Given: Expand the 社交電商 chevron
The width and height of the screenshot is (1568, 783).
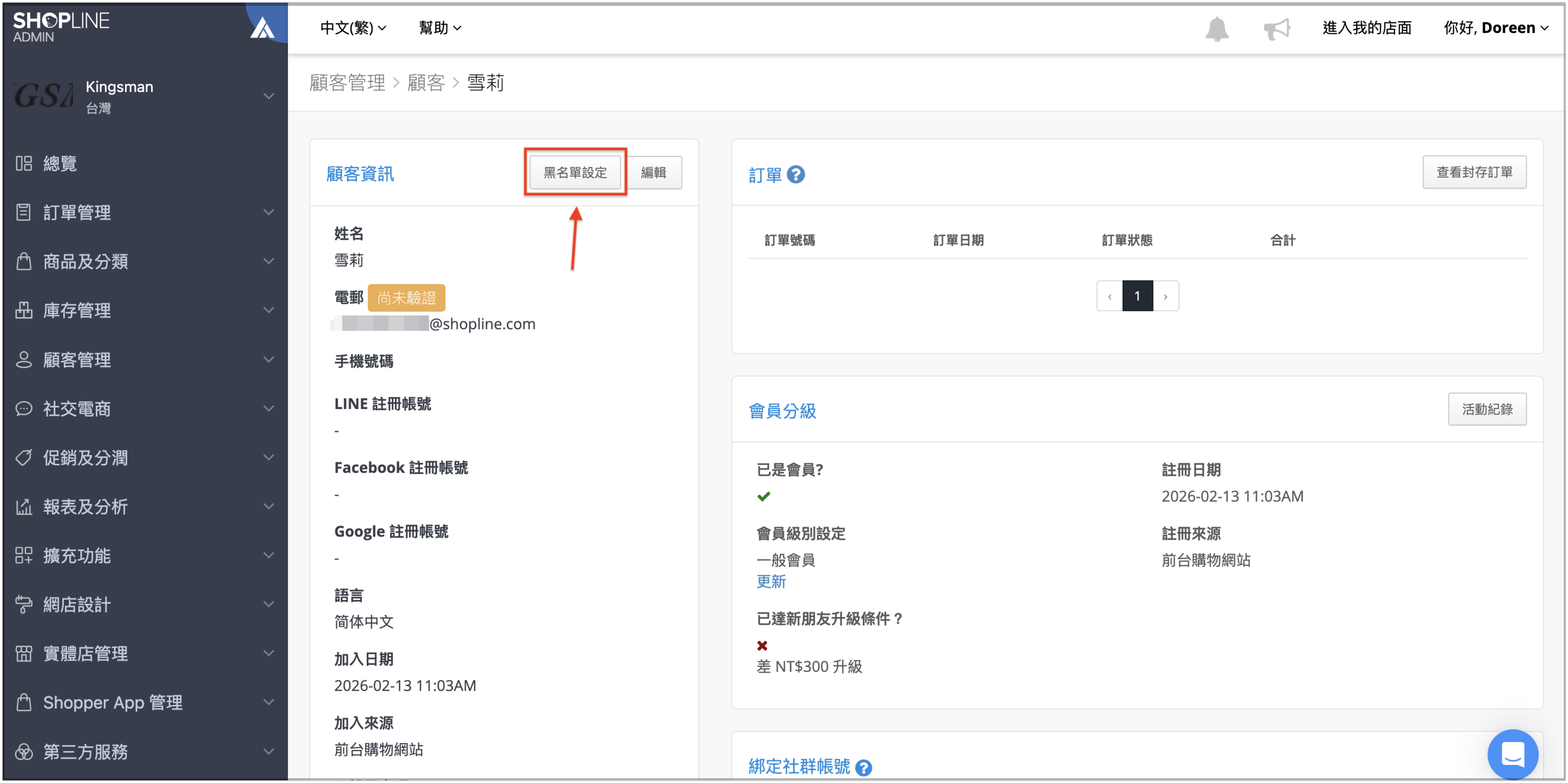Looking at the screenshot, I should click(269, 408).
